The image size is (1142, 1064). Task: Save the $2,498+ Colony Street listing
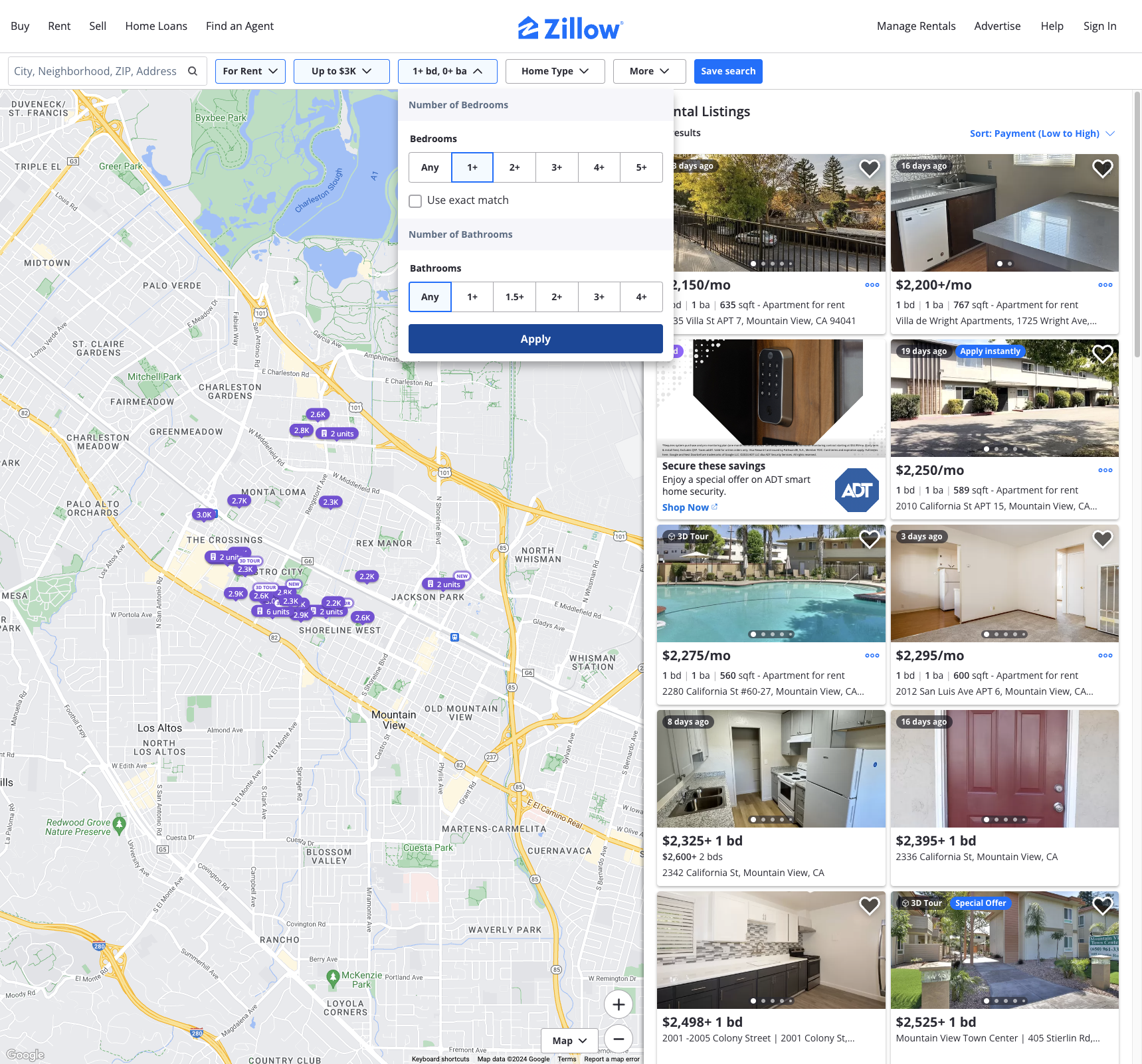coord(869,905)
